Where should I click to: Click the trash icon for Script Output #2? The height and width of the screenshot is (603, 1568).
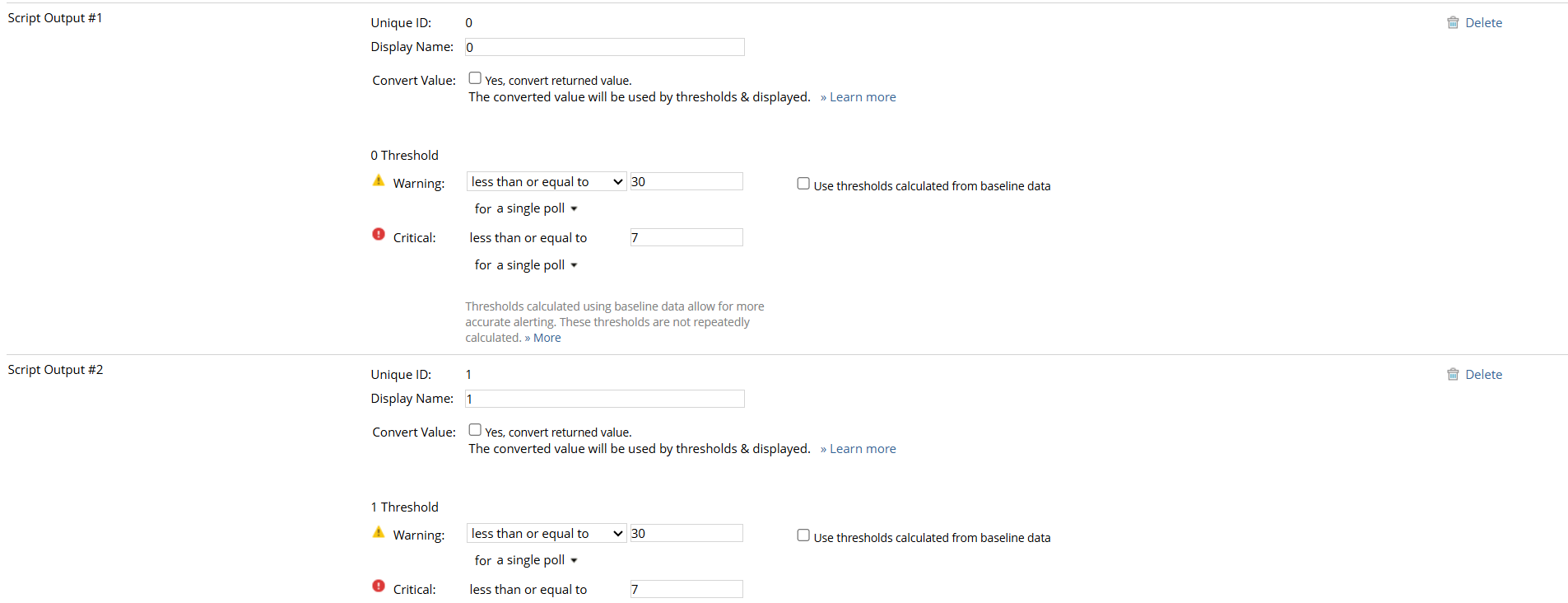click(1453, 375)
